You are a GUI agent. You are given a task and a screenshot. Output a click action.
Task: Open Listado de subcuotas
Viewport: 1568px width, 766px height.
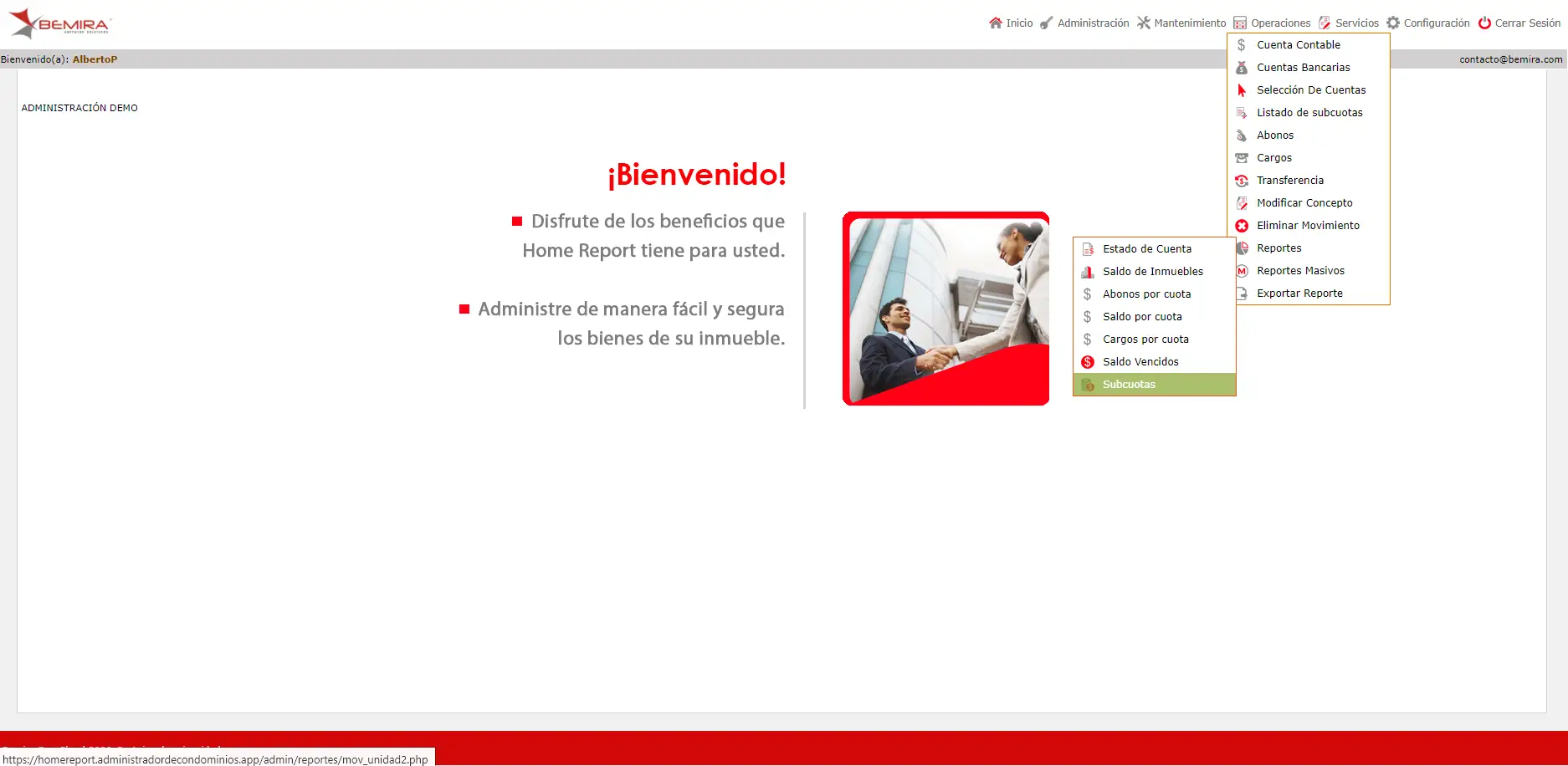1309,113
